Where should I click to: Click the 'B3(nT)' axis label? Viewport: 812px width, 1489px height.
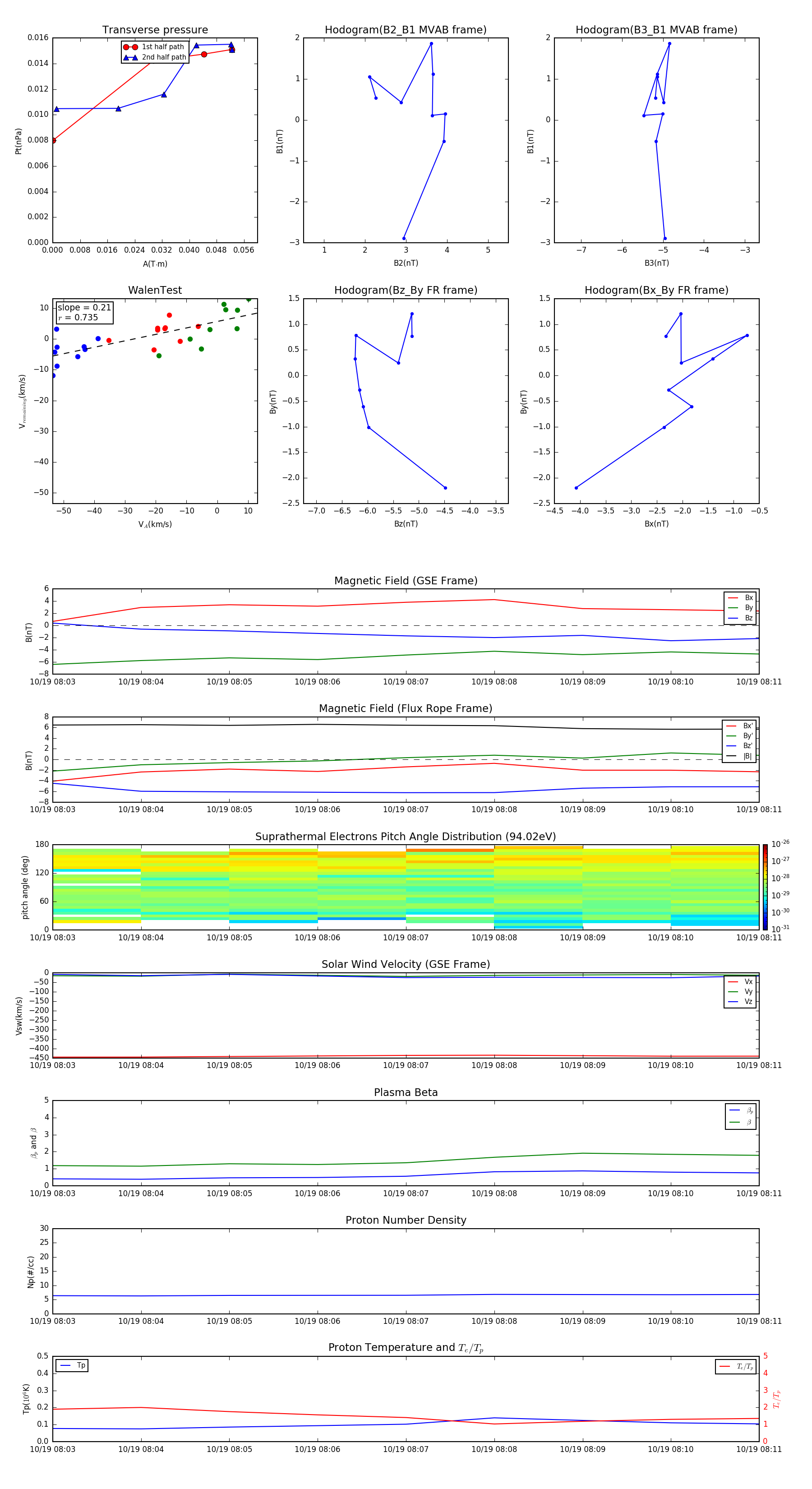point(656,263)
